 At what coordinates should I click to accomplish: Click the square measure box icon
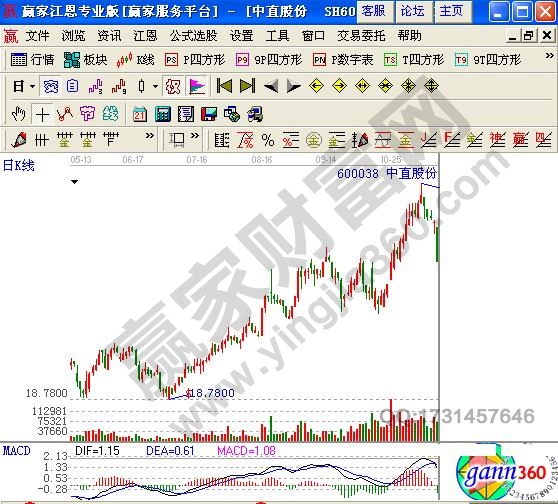[176, 140]
